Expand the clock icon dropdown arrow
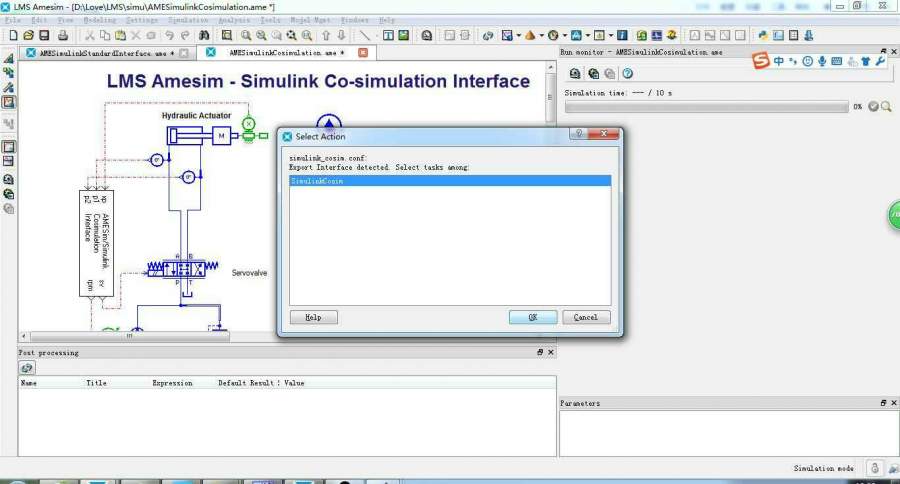This screenshot has width=900, height=484. click(565, 36)
